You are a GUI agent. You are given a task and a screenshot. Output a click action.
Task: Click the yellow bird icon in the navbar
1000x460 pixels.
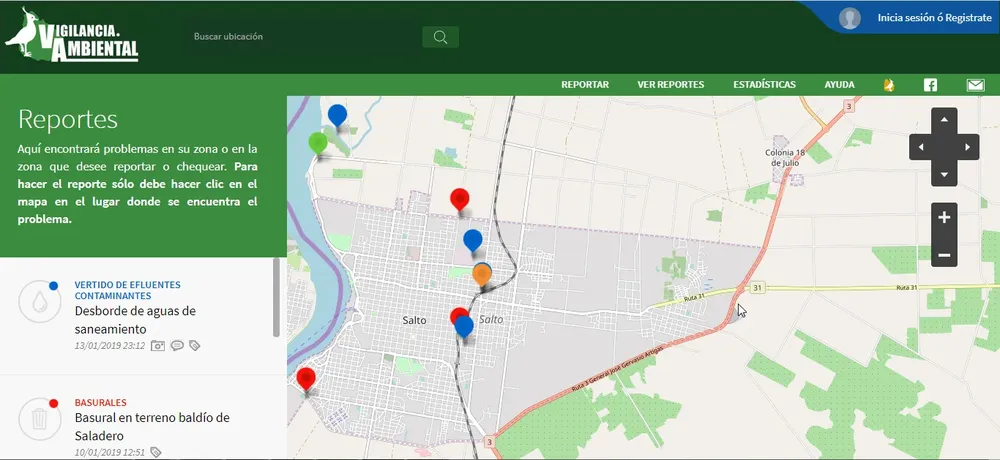pos(888,85)
